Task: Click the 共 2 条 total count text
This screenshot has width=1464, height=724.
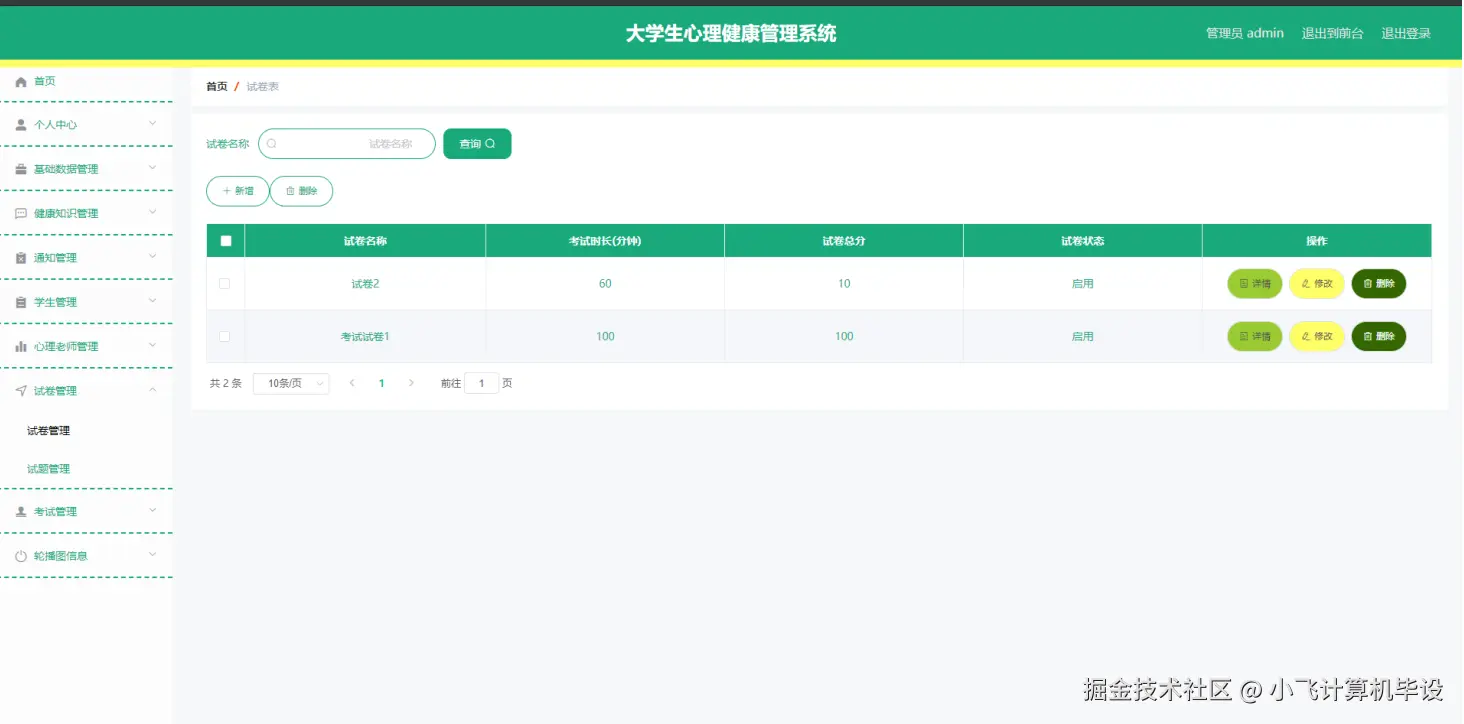Action: [226, 383]
